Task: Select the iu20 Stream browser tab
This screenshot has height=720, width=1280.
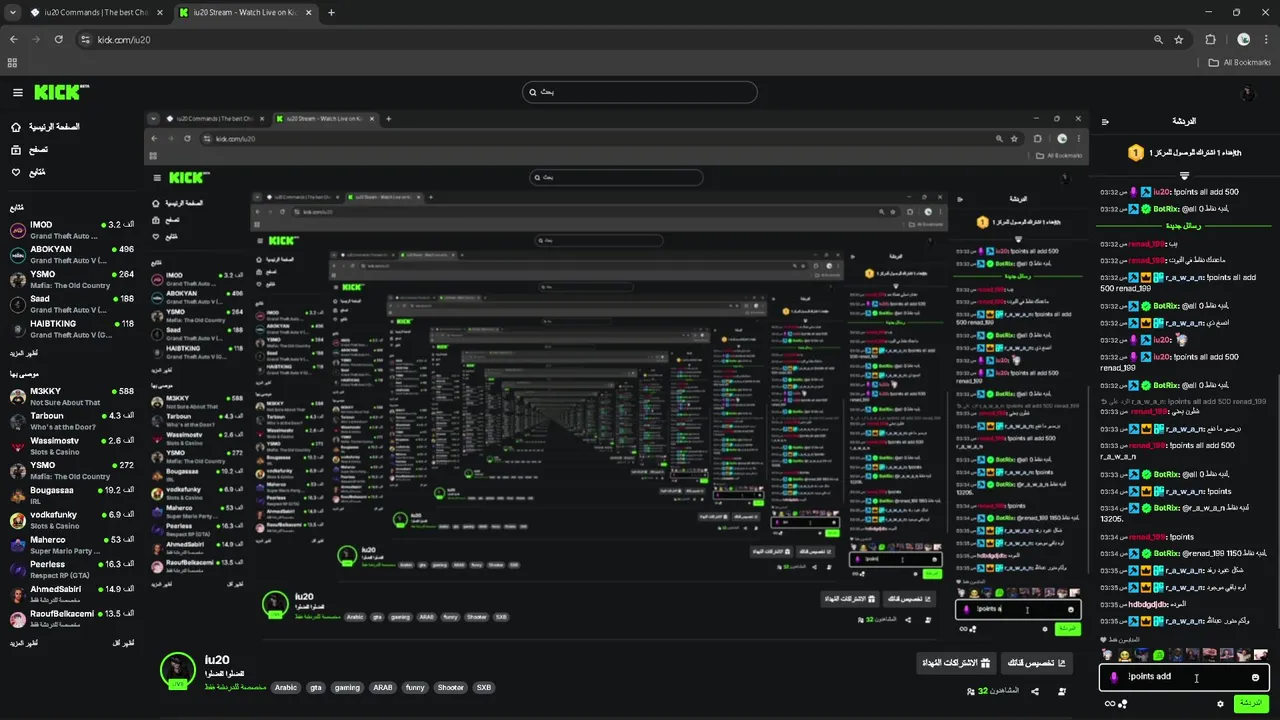Action: point(244,13)
